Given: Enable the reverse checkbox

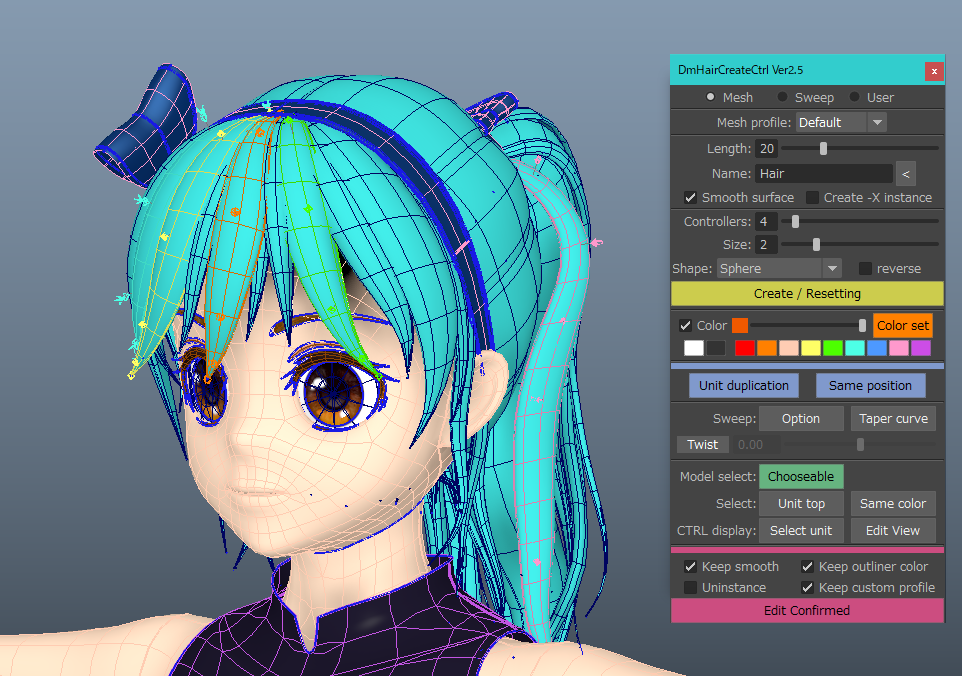Looking at the screenshot, I should click(x=865, y=269).
